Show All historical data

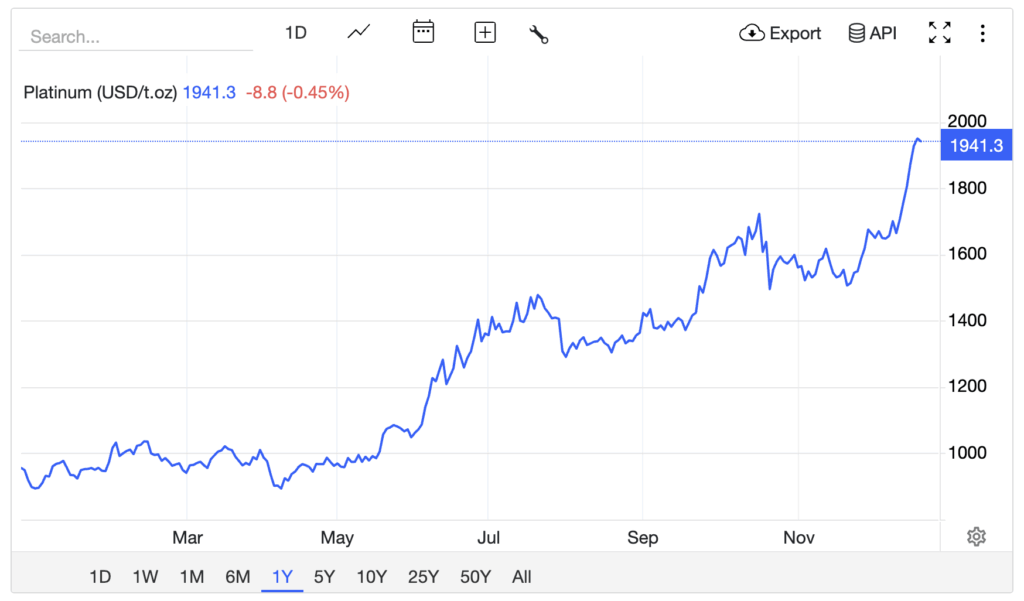521,576
